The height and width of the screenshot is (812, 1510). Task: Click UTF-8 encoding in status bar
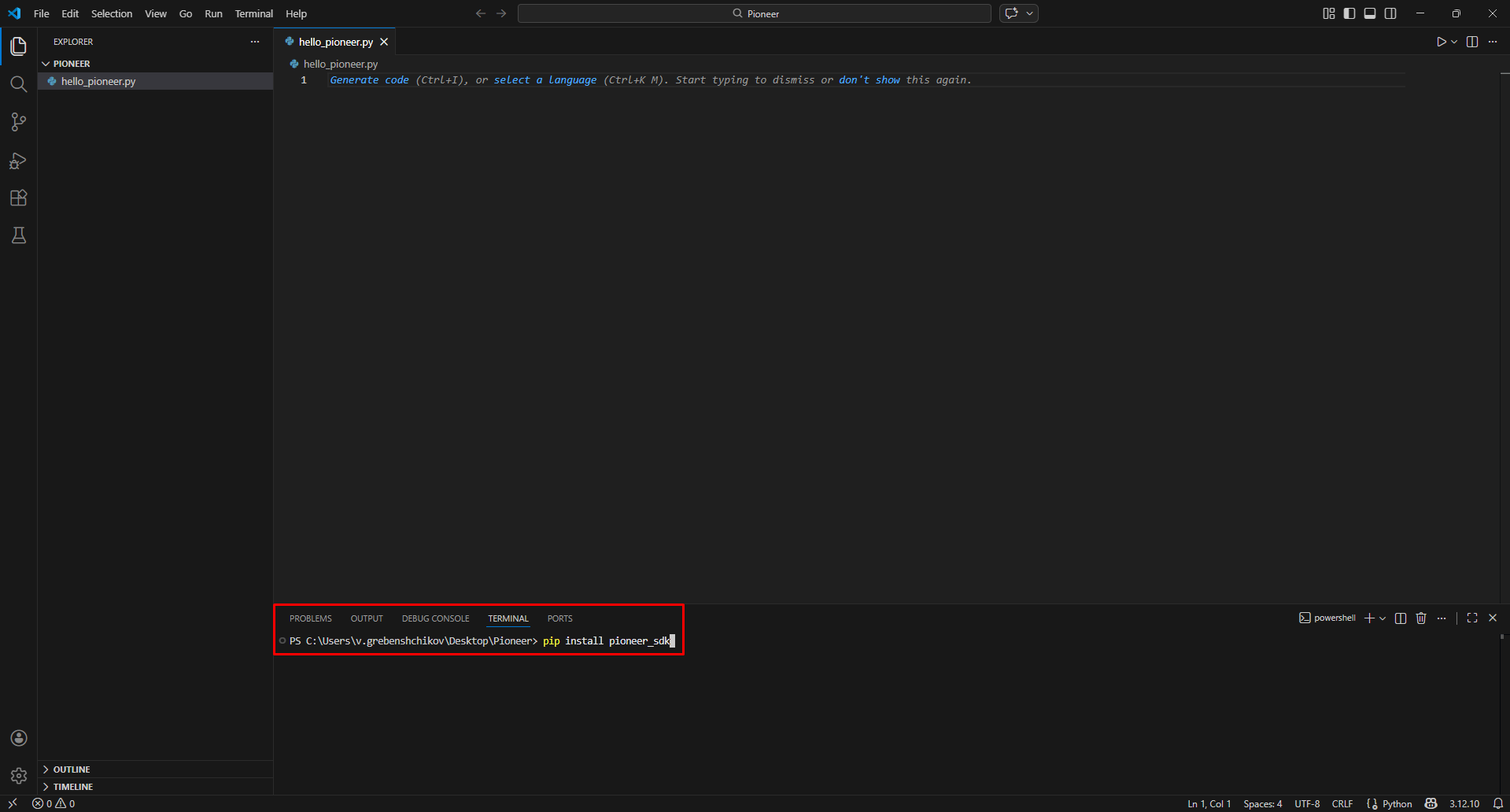(1307, 803)
